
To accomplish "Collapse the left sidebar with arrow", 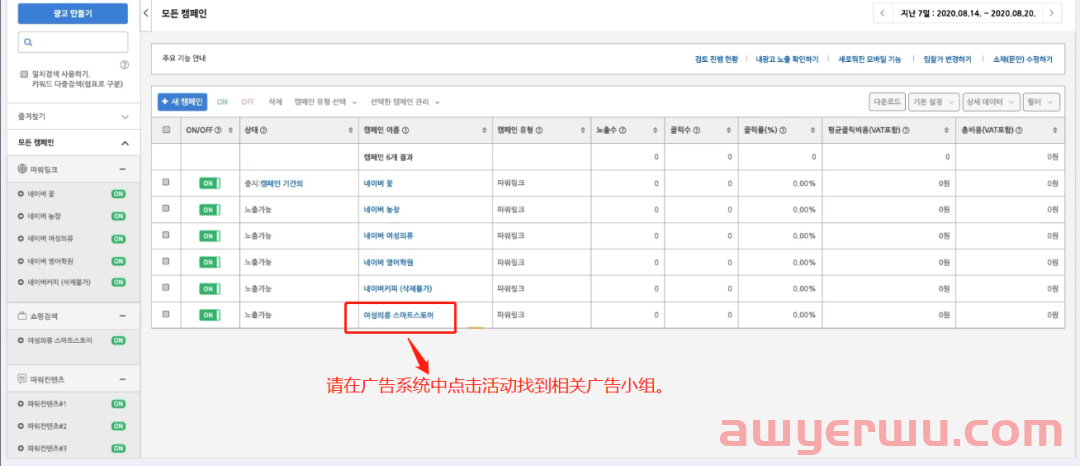I will click(146, 13).
